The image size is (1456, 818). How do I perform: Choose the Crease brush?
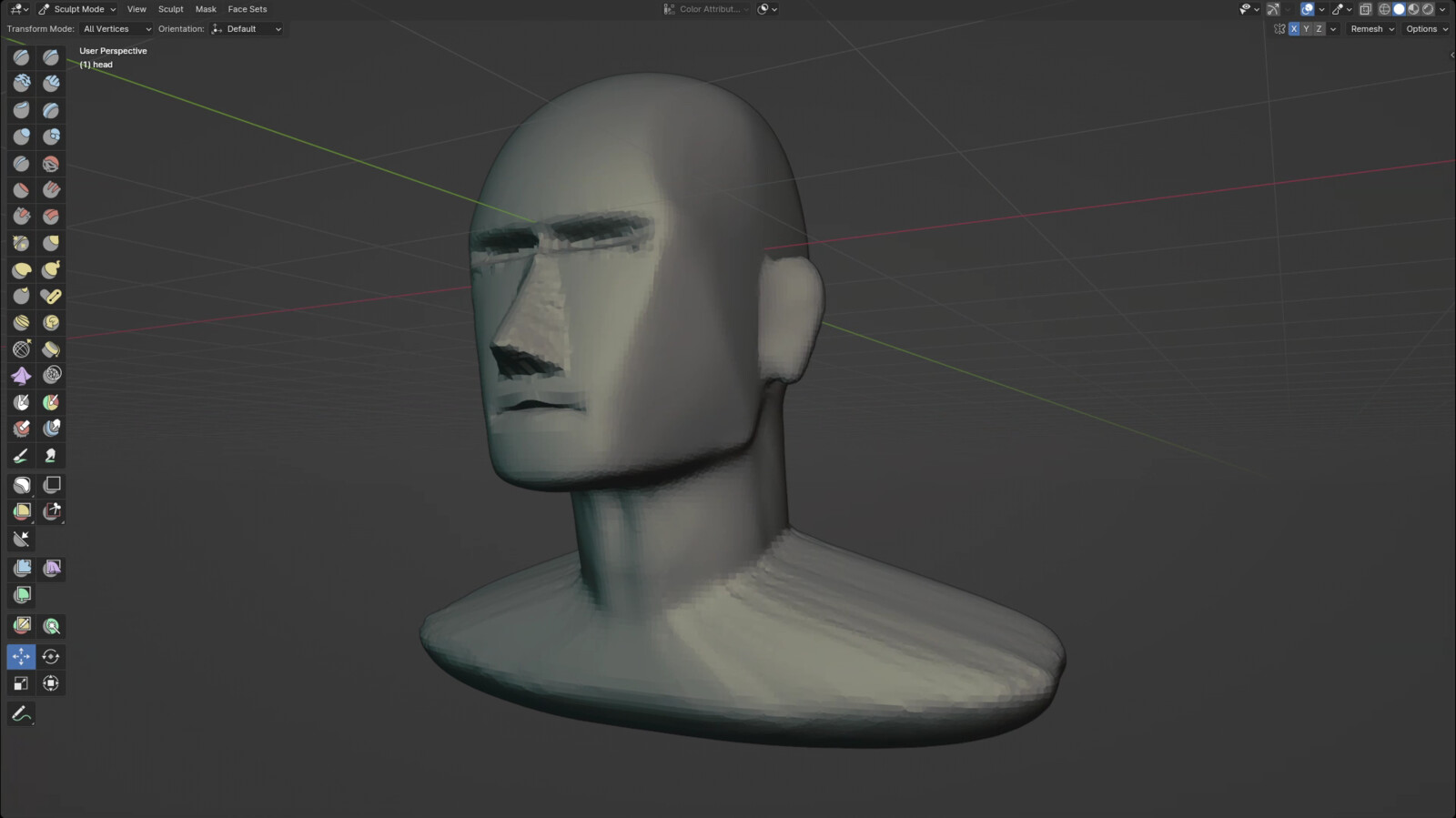pyautogui.click(x=21, y=164)
